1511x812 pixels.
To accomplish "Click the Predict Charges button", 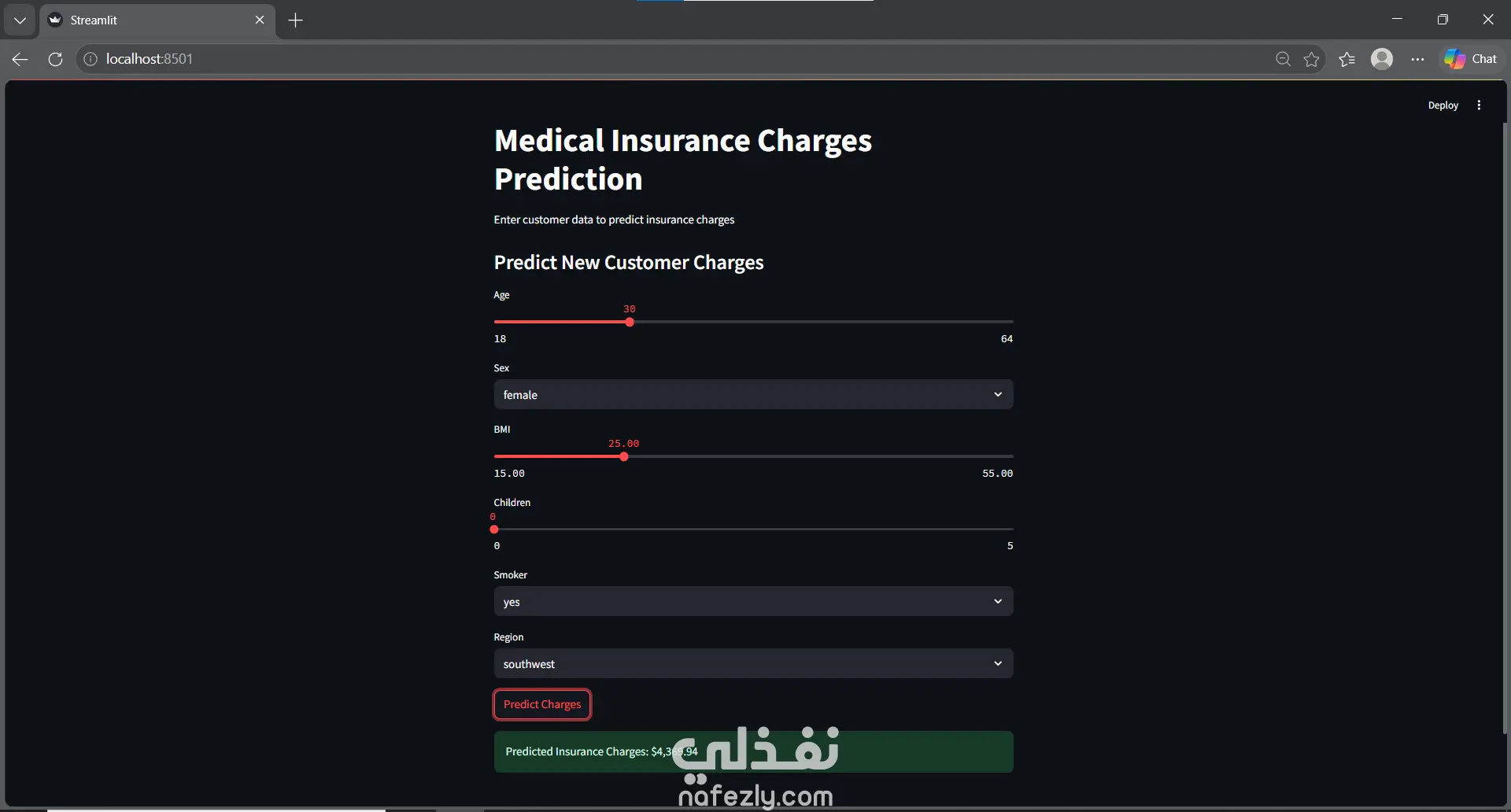I will 542,704.
